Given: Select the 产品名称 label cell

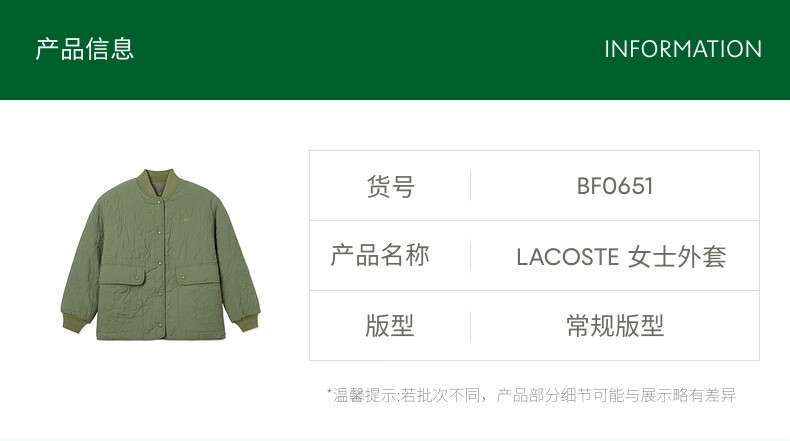Looking at the screenshot, I should click(390, 256).
